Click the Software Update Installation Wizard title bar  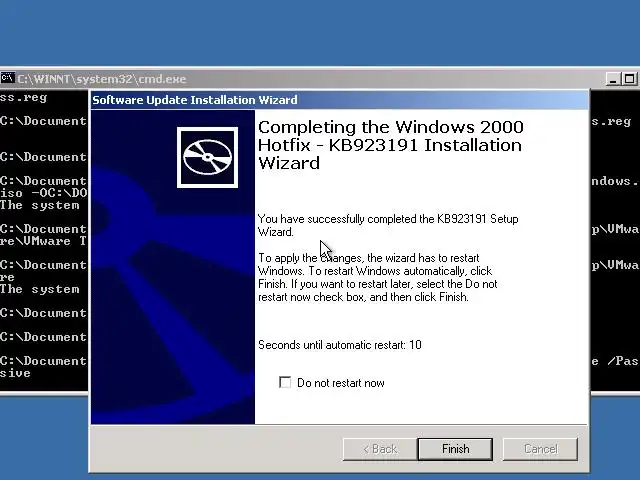[340, 100]
